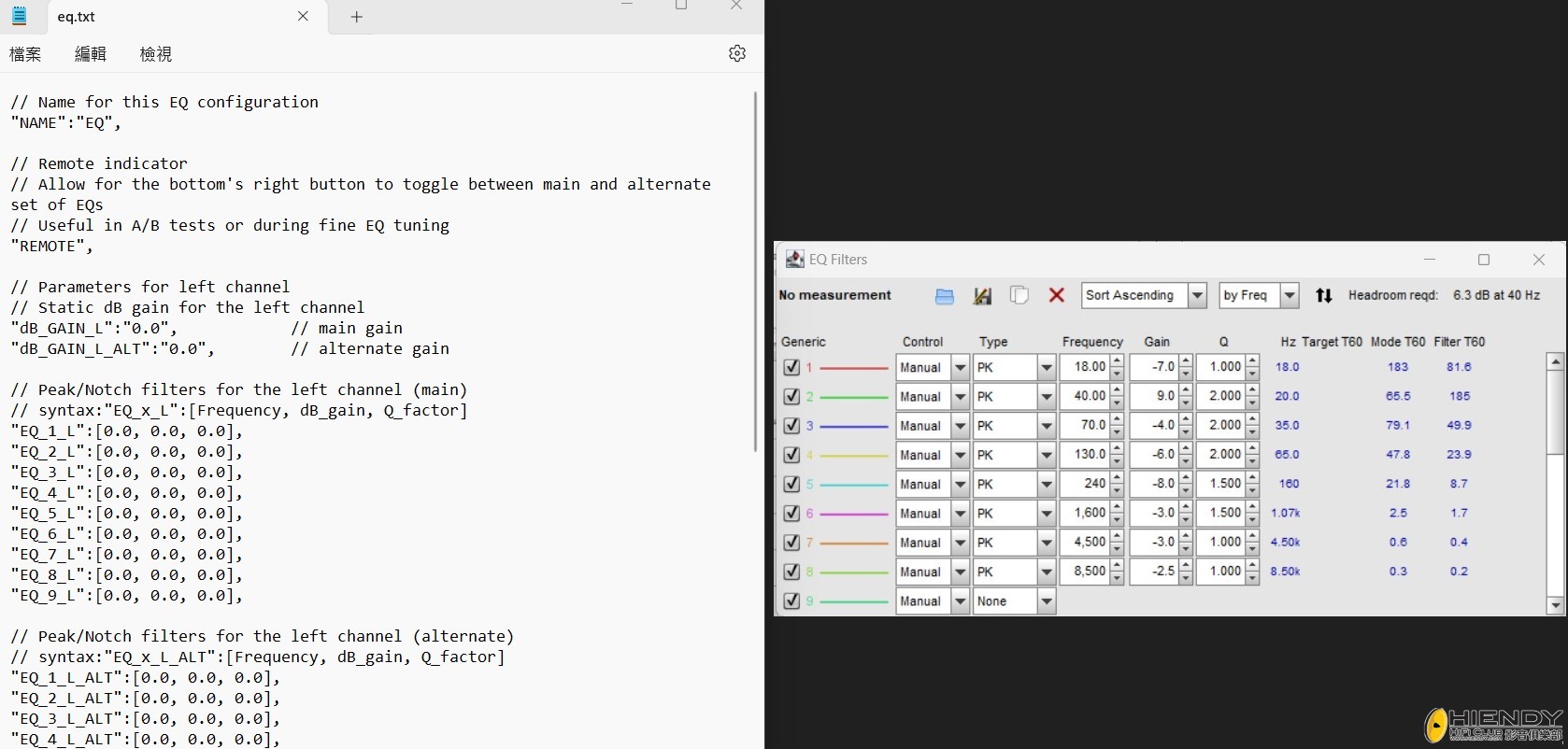The width and height of the screenshot is (1568, 749).
Task: Add a new Notepad tab with plus icon
Action: point(356,17)
